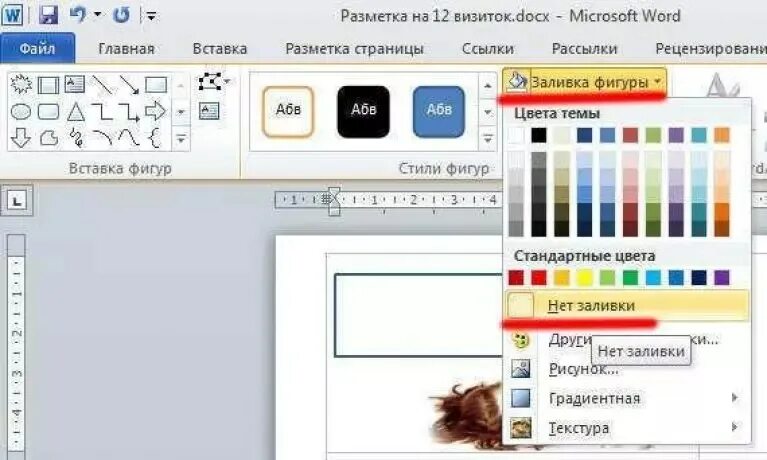Close the Заливка фигуры dropdown arrow
Screen dimensions: 767x460
click(658, 81)
